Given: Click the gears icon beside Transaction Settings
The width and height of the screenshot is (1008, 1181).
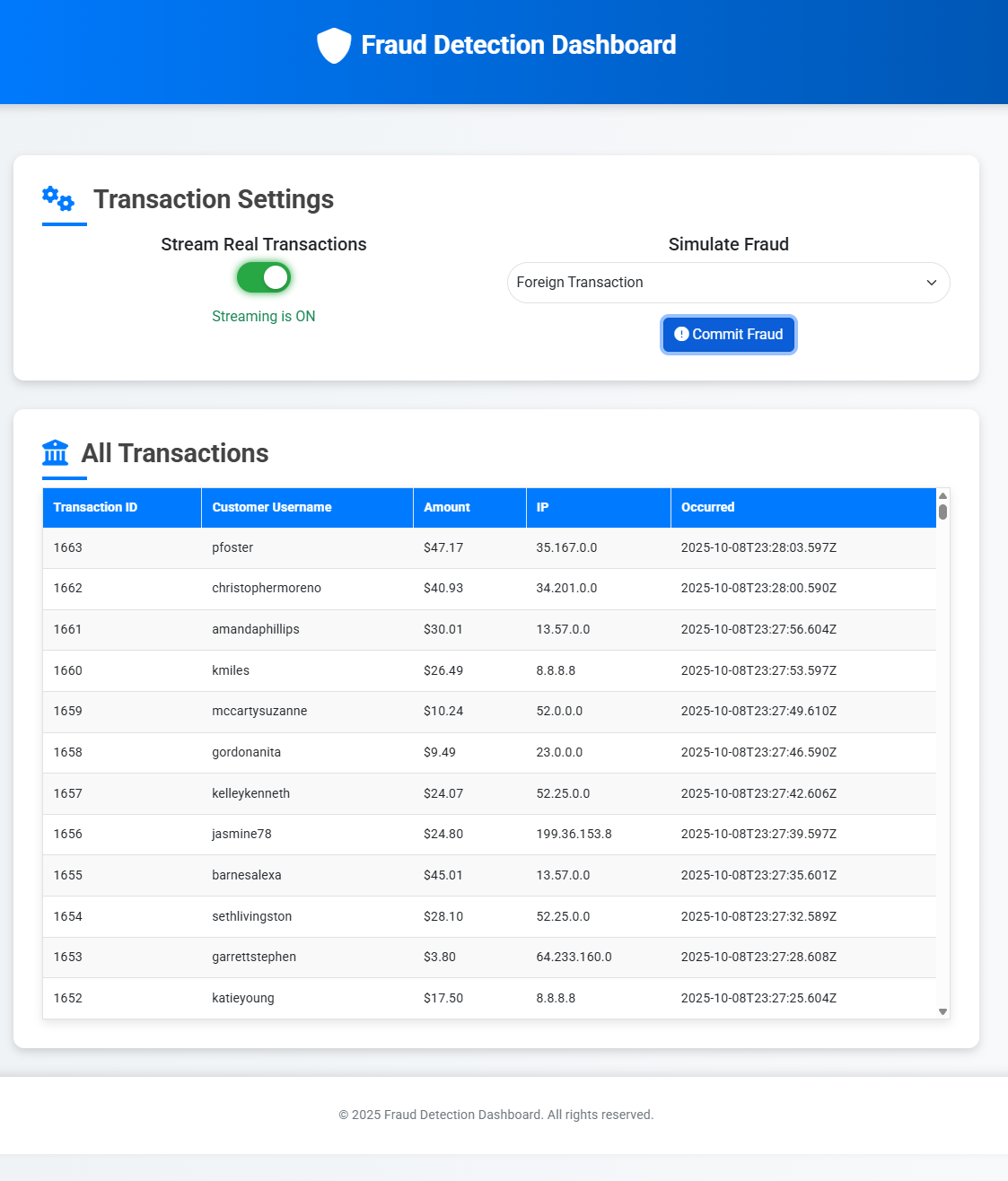Looking at the screenshot, I should click(x=58, y=198).
